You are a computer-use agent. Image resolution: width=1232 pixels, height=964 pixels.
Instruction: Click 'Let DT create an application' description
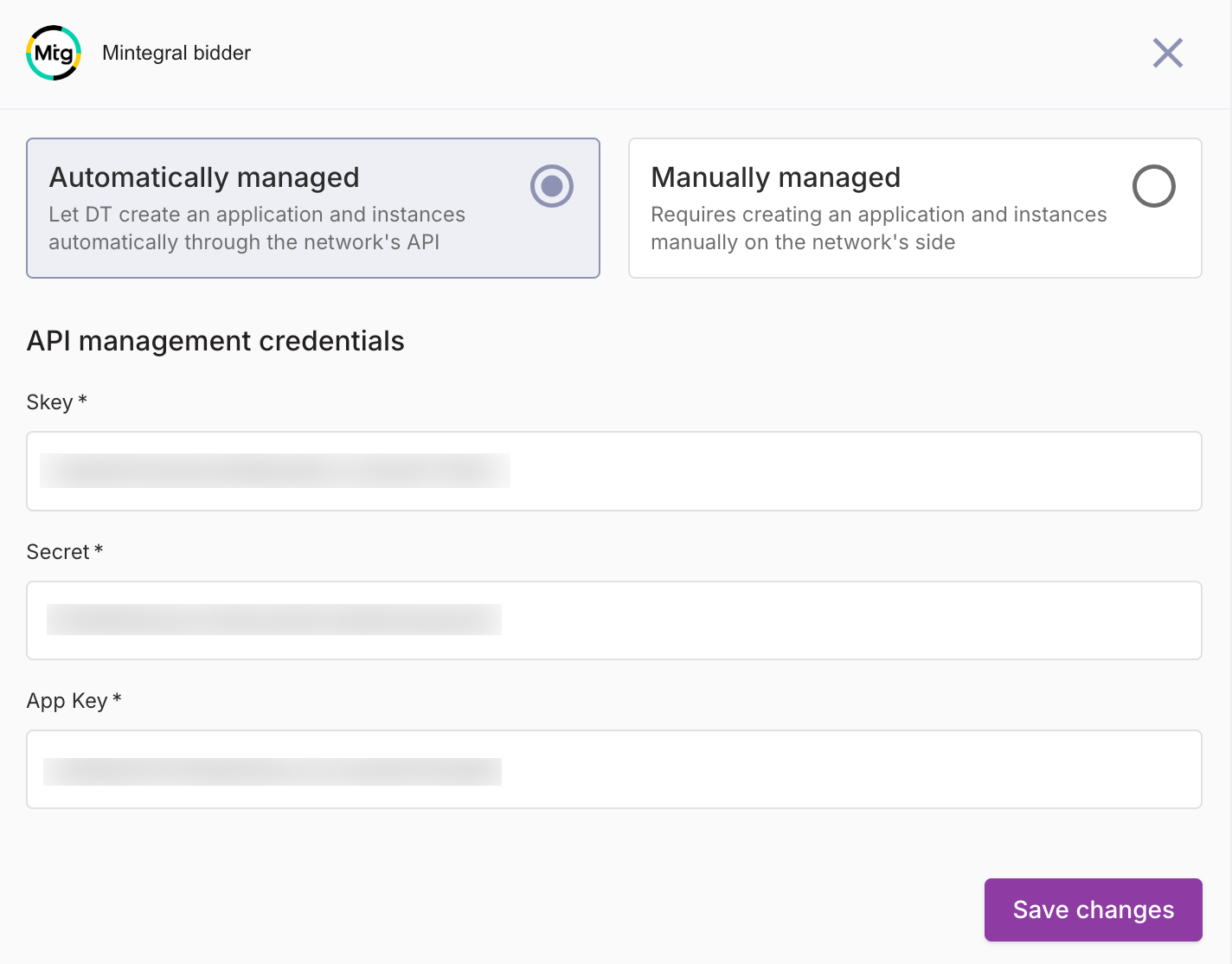point(257,228)
